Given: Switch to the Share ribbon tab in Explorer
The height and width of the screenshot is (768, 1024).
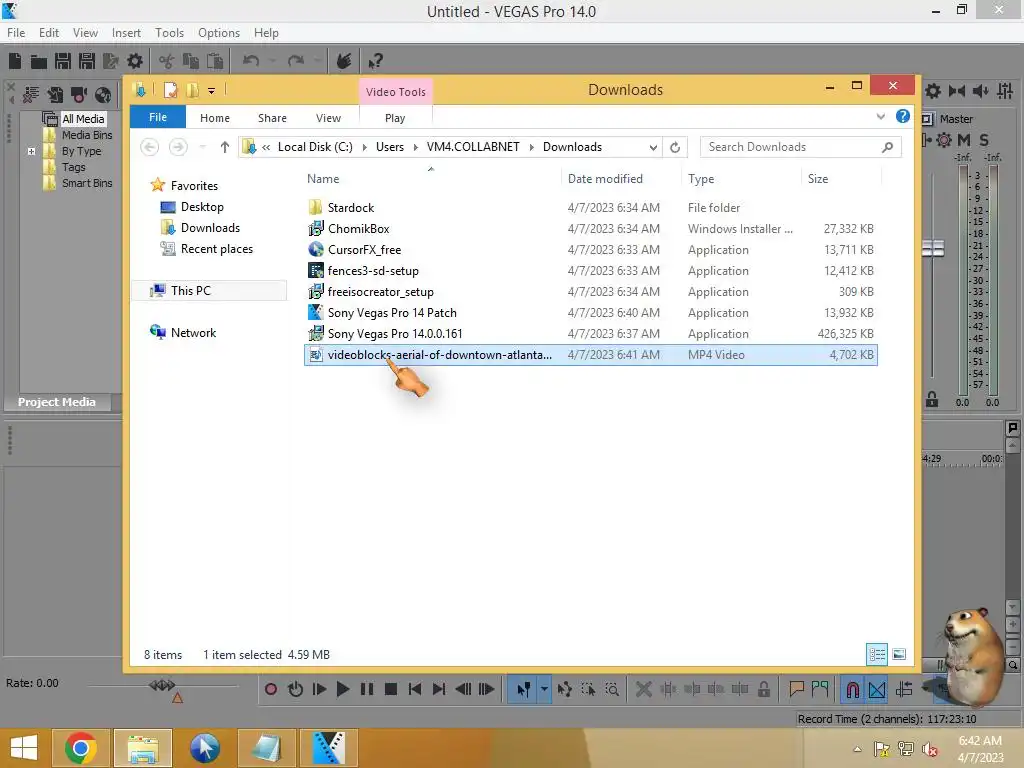Looking at the screenshot, I should click(x=272, y=118).
